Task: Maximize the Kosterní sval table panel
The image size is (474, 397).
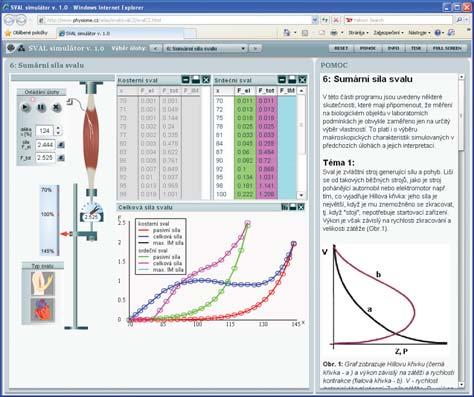Action: coord(196,80)
